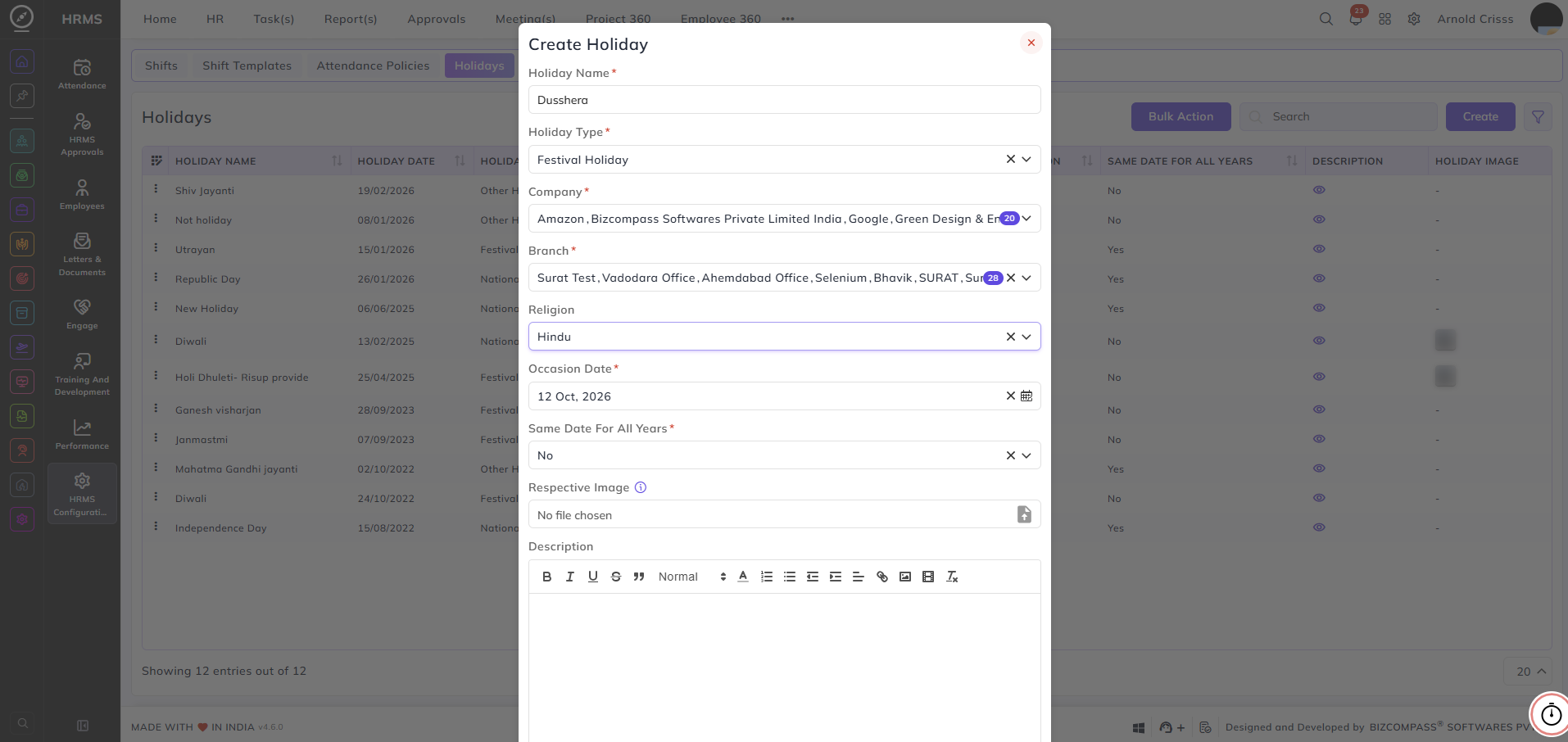The width and height of the screenshot is (1568, 742).
Task: Open Training And Development in sidebar
Action: tap(82, 374)
